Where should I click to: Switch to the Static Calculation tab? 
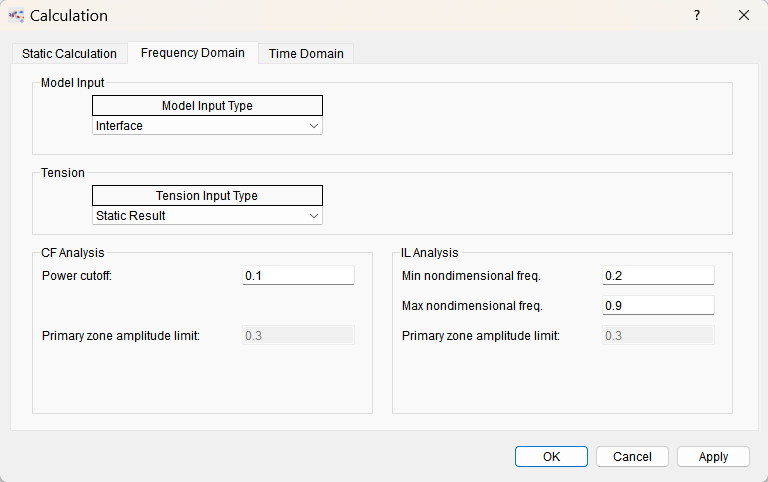point(69,54)
